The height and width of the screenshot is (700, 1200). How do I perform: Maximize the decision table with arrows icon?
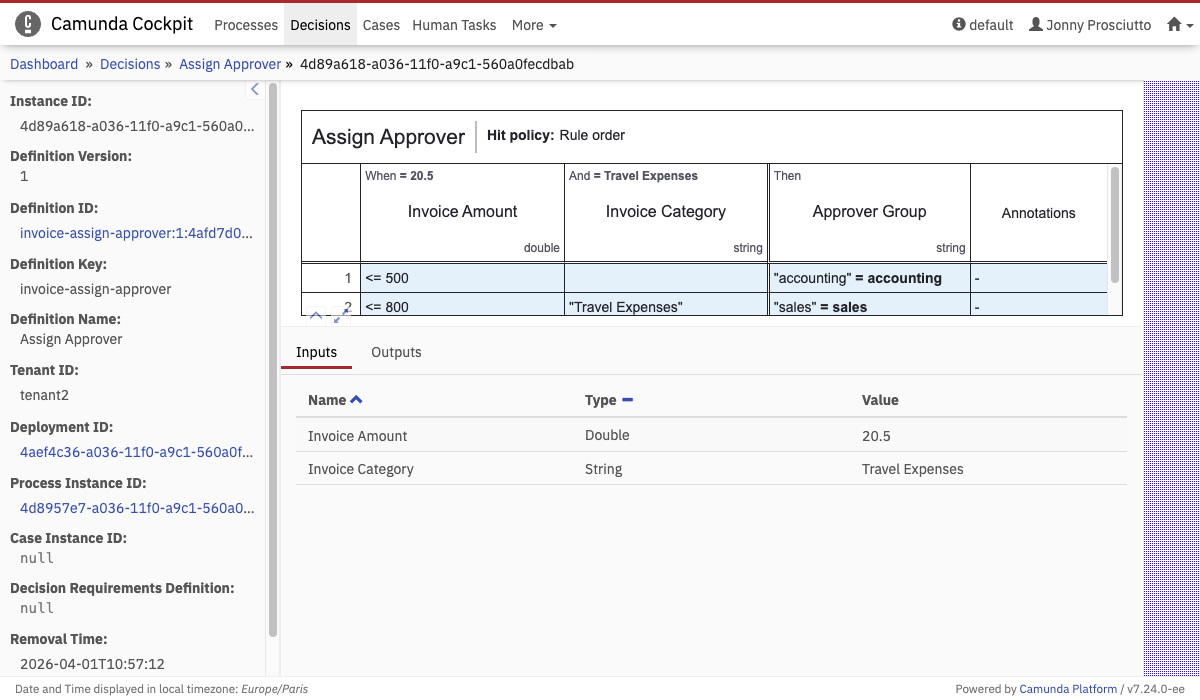coord(340,315)
